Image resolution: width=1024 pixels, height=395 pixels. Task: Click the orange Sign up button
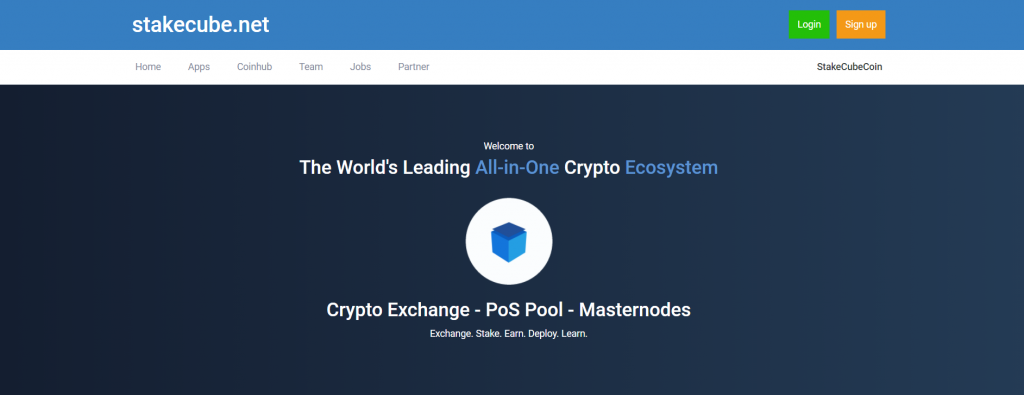pyautogui.click(x=861, y=24)
